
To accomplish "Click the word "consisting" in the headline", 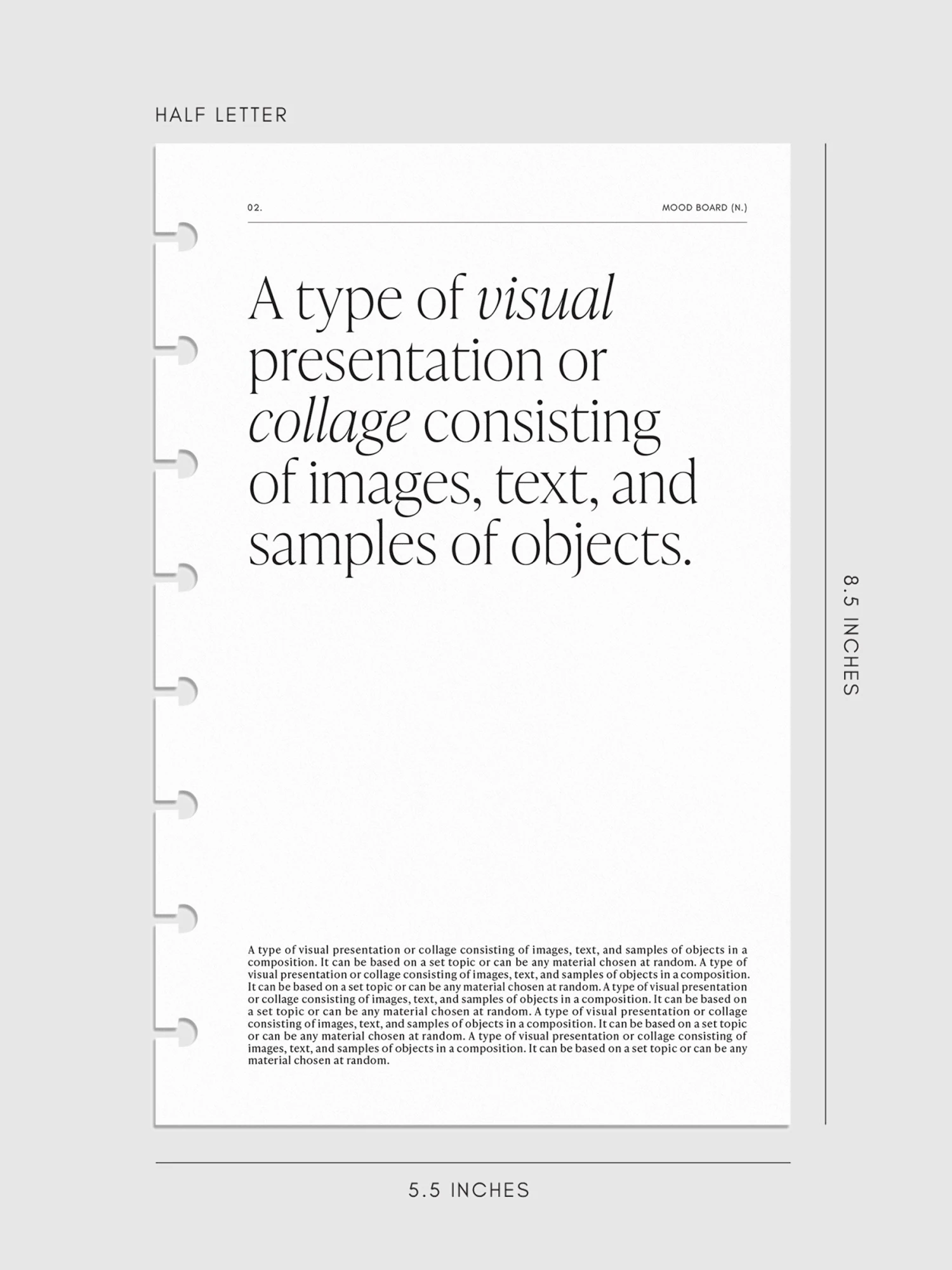I will pos(541,423).
